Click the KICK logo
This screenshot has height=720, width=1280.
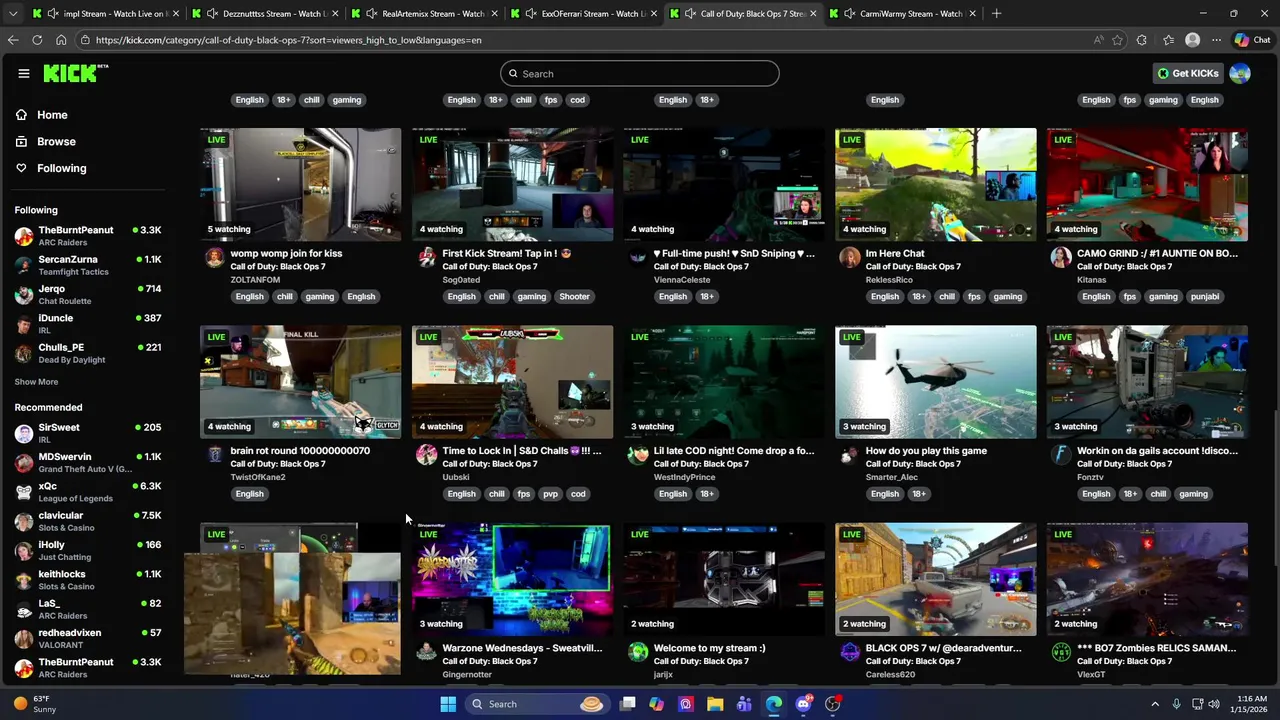(x=75, y=73)
